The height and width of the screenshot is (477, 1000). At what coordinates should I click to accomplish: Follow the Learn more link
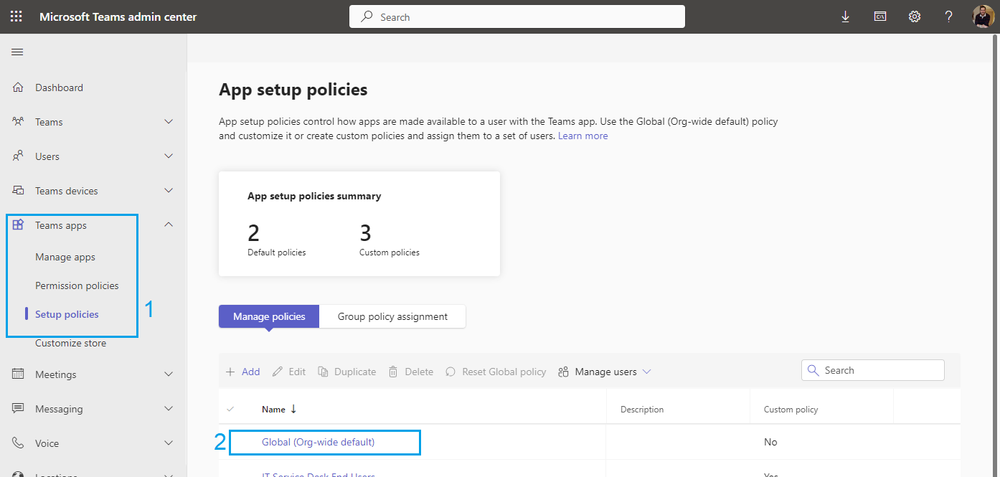click(583, 136)
